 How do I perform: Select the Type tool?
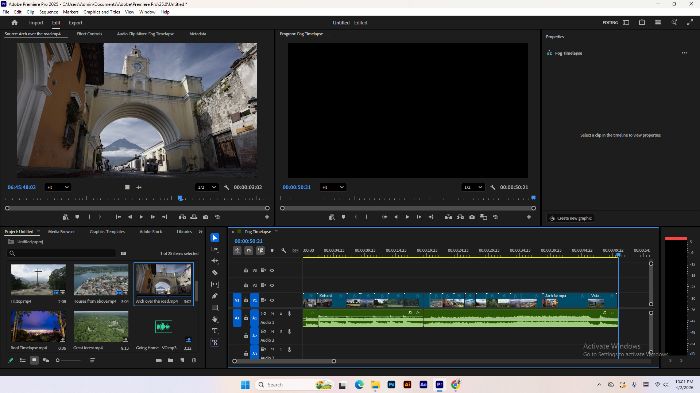[x=215, y=330]
